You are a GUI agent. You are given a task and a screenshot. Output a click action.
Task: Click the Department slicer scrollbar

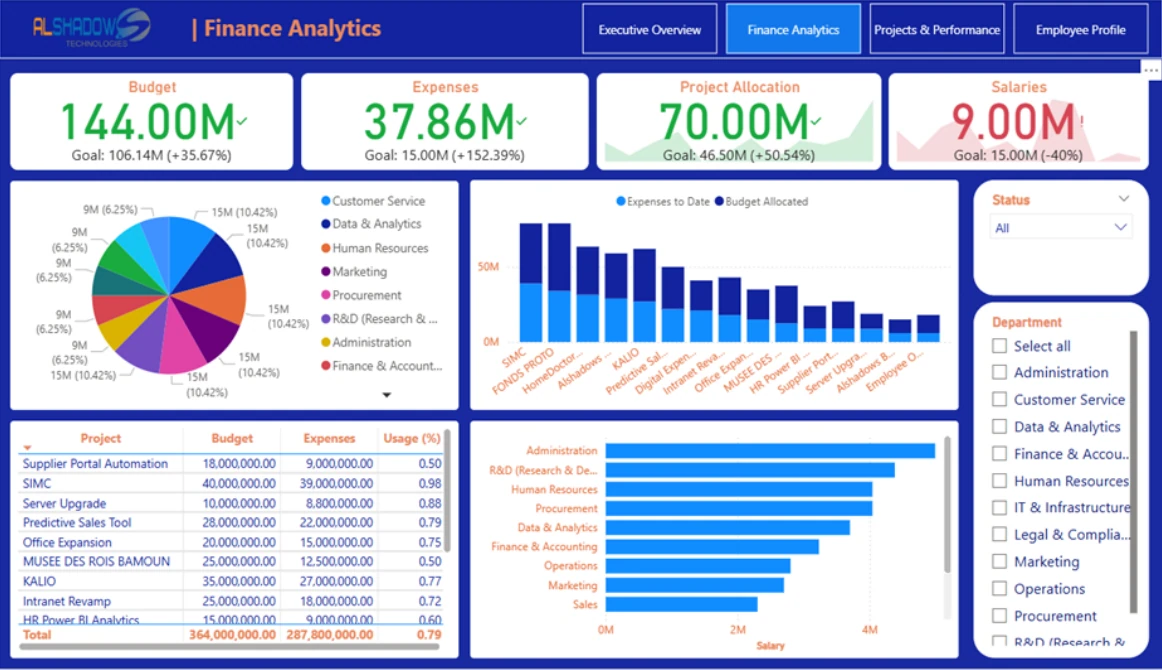1133,472
